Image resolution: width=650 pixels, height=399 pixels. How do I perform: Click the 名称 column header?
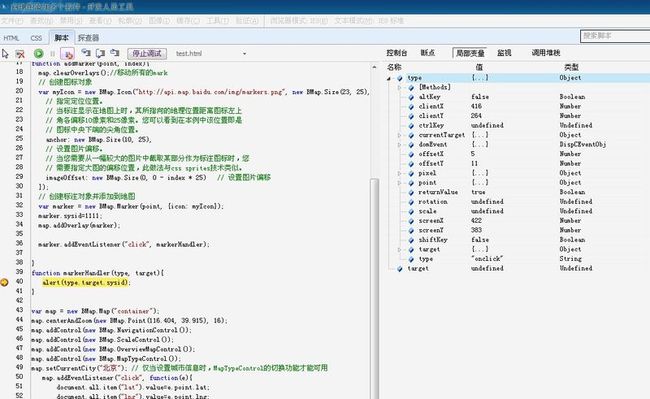(x=394, y=67)
